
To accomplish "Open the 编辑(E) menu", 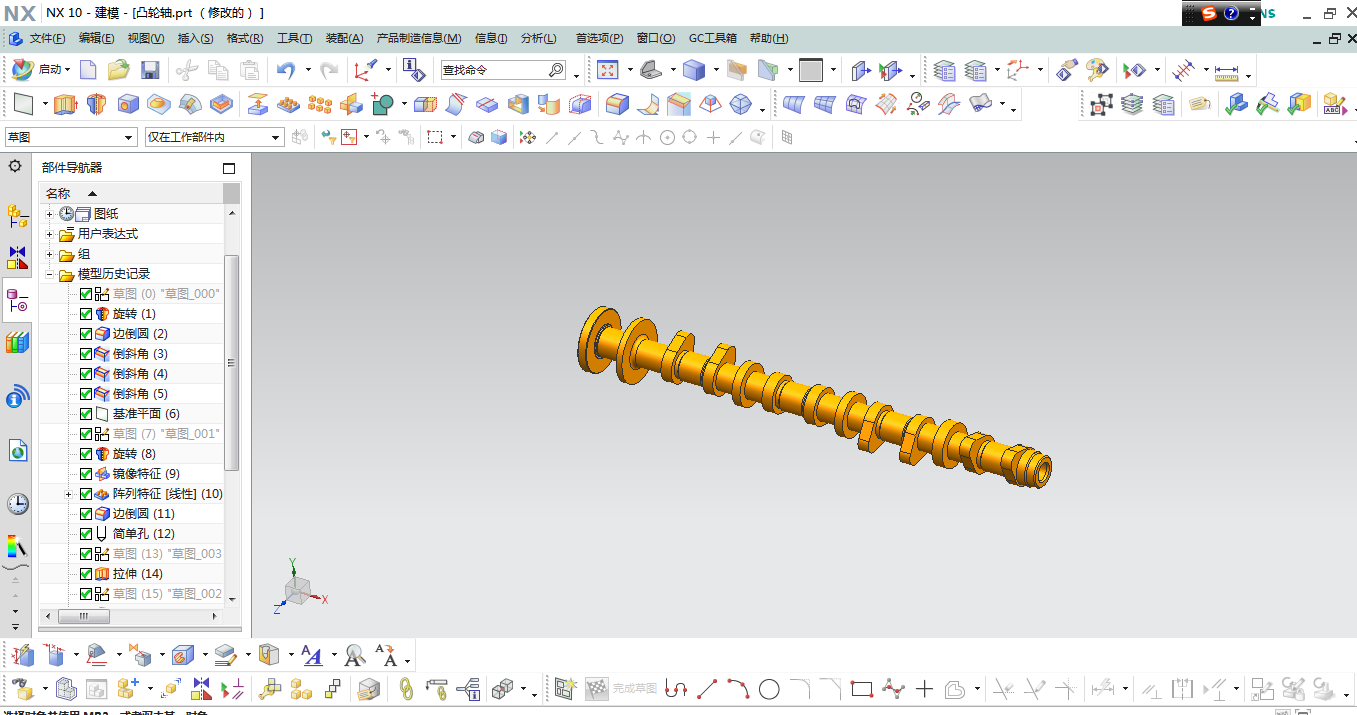I will (97, 38).
